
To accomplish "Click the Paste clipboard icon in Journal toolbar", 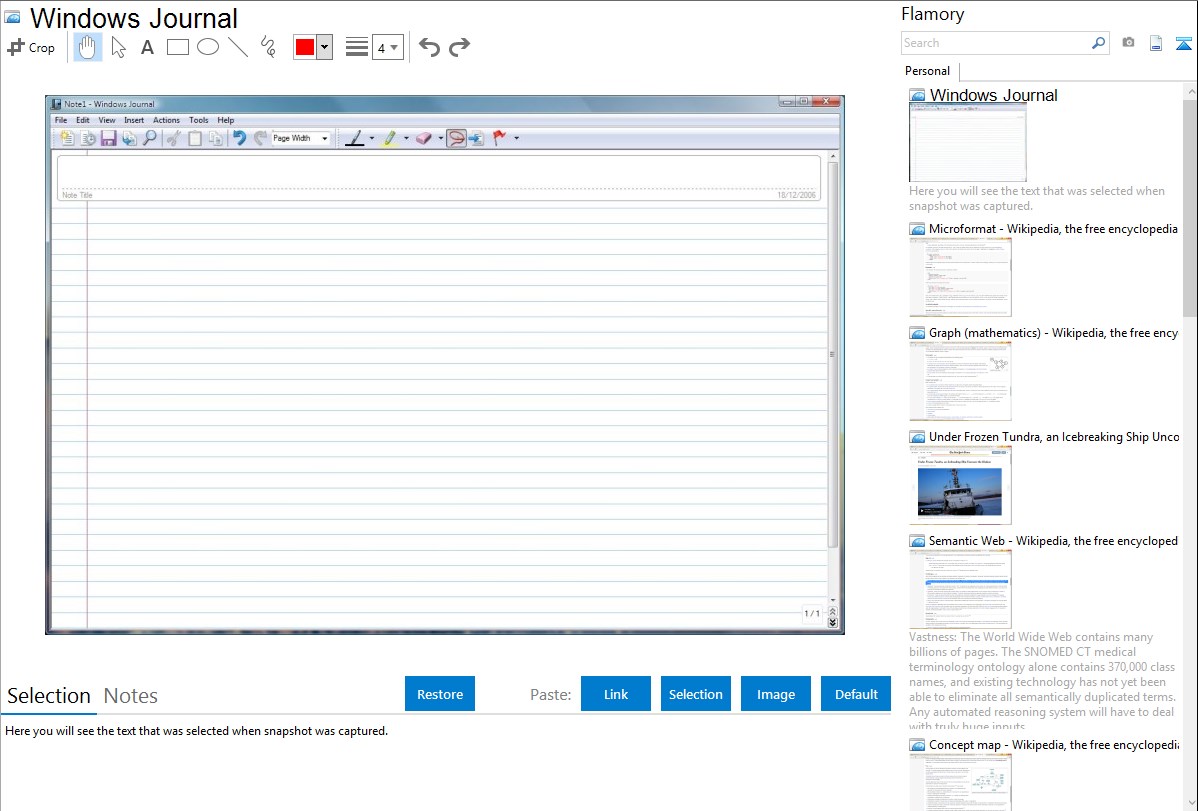I will point(195,138).
